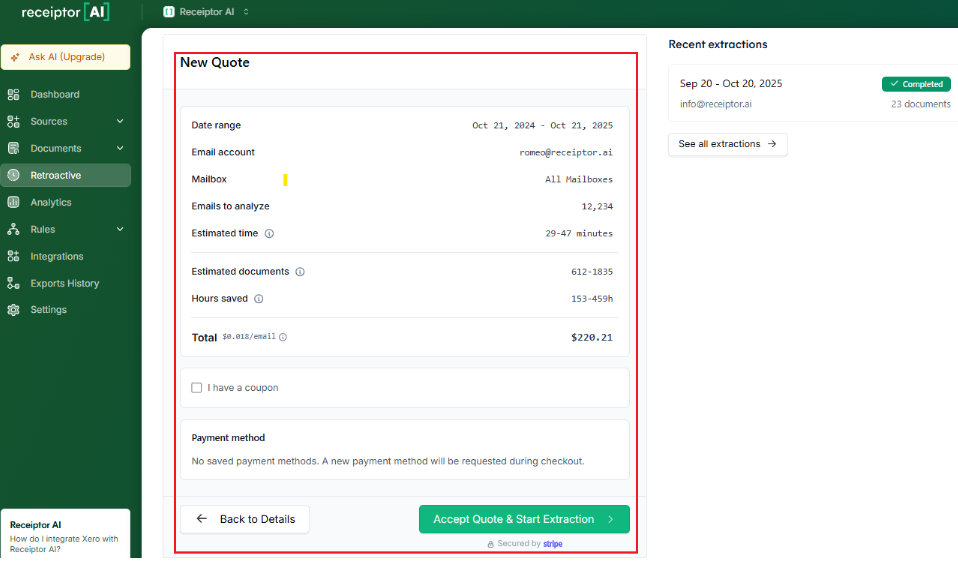
Task: Click the Total price-per-email info icon
Action: click(x=283, y=337)
